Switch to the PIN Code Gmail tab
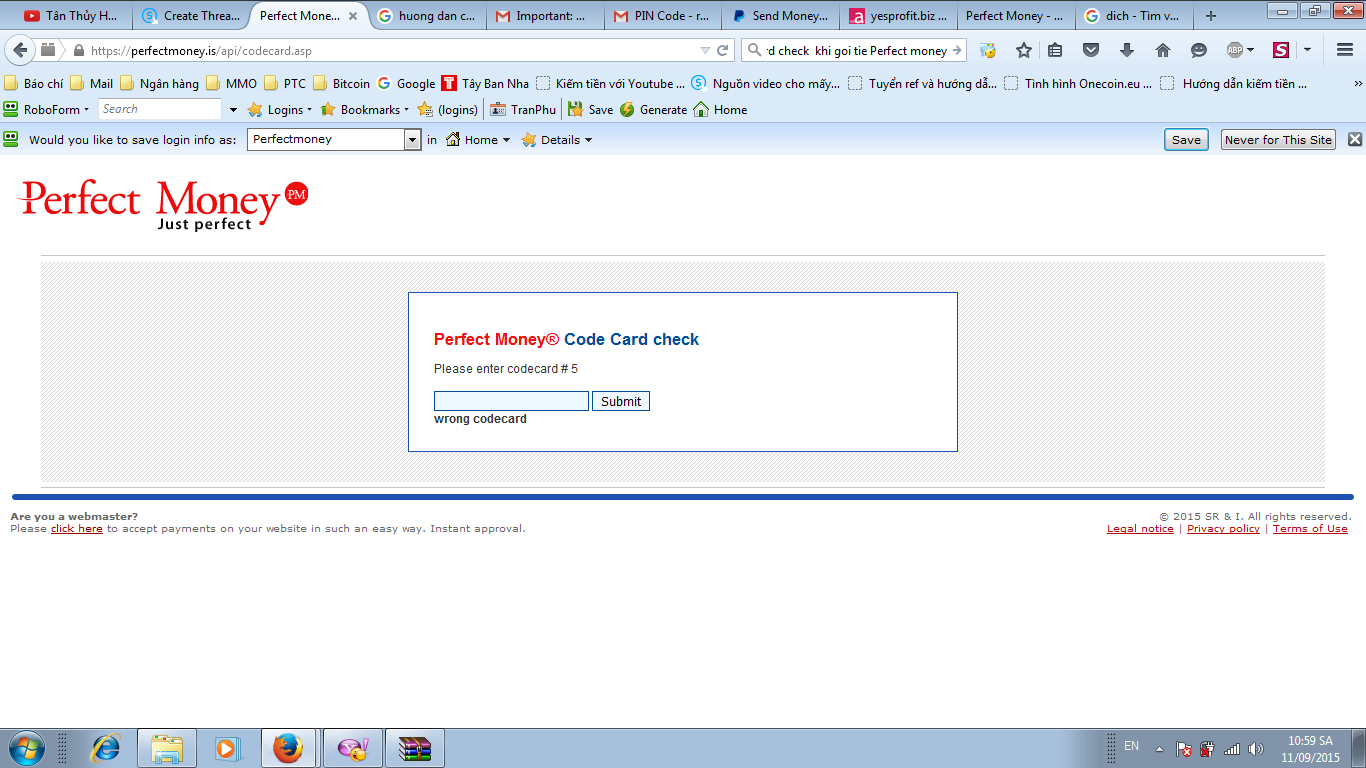The height and width of the screenshot is (768, 1366). (x=662, y=16)
